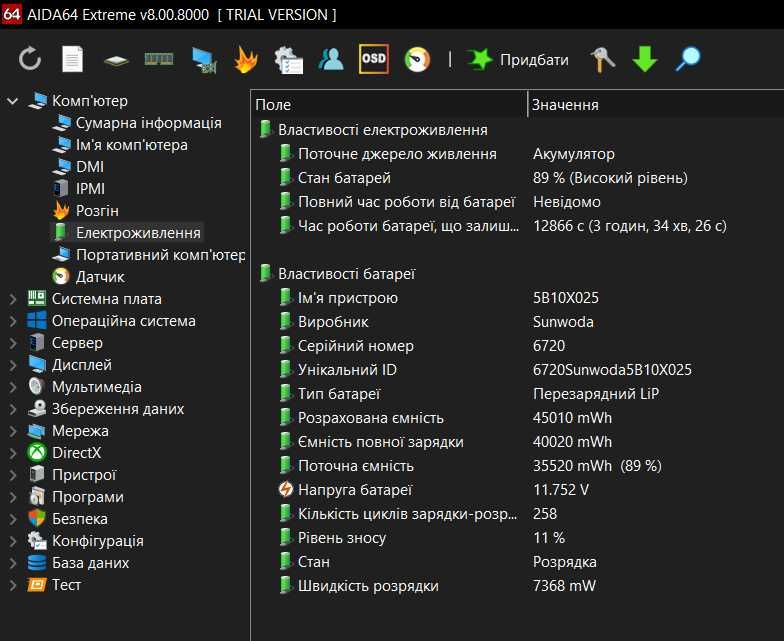Click the 12866 с remaining time value
The width and height of the screenshot is (784, 641).
click(x=630, y=226)
